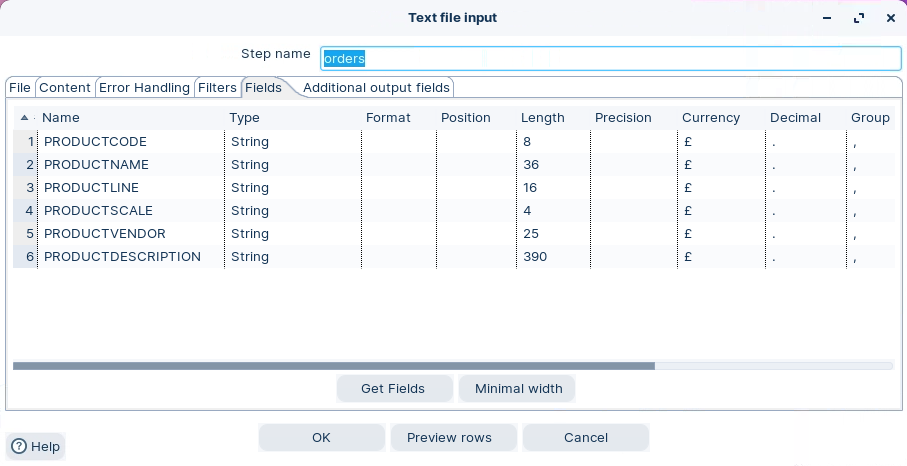Screen dimensions: 907x466
Task: Click the Step name input field
Action: tap(610, 59)
